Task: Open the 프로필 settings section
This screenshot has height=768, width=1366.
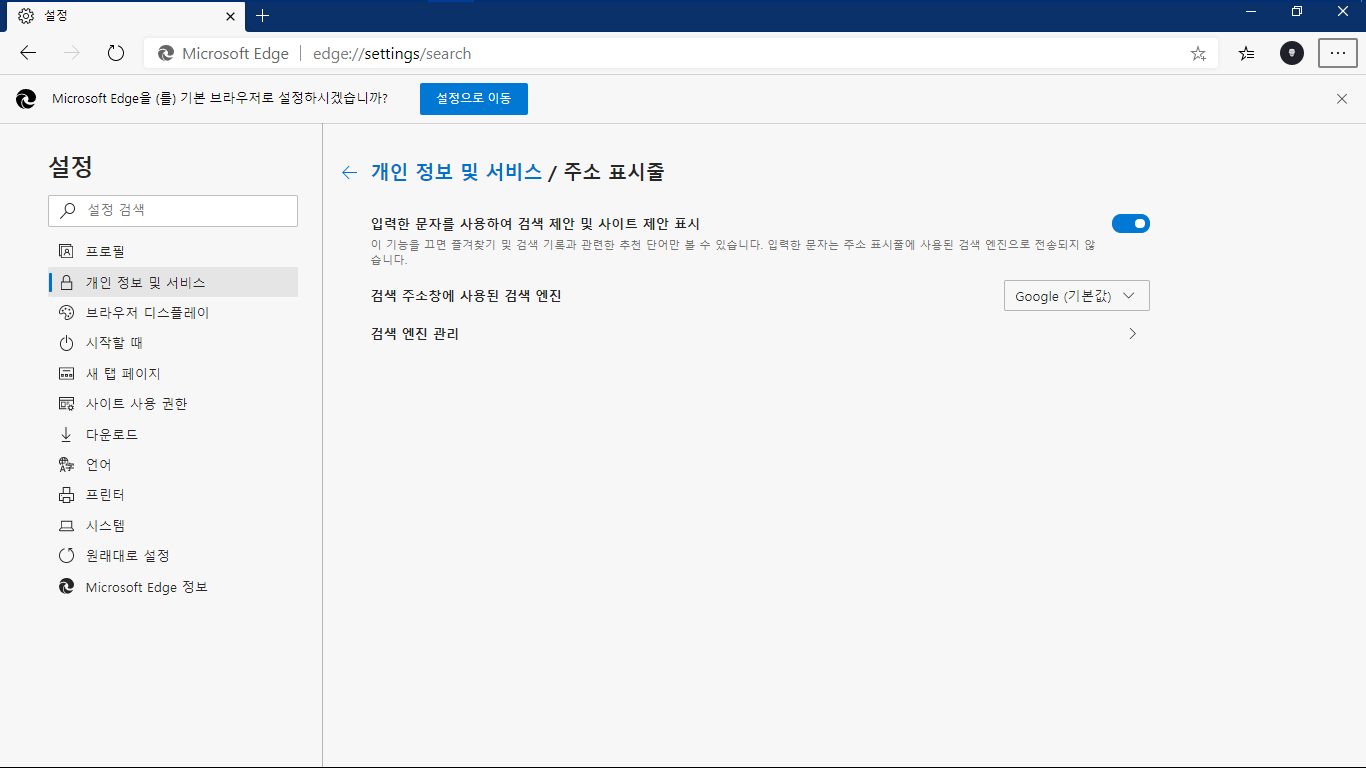Action: (173, 251)
